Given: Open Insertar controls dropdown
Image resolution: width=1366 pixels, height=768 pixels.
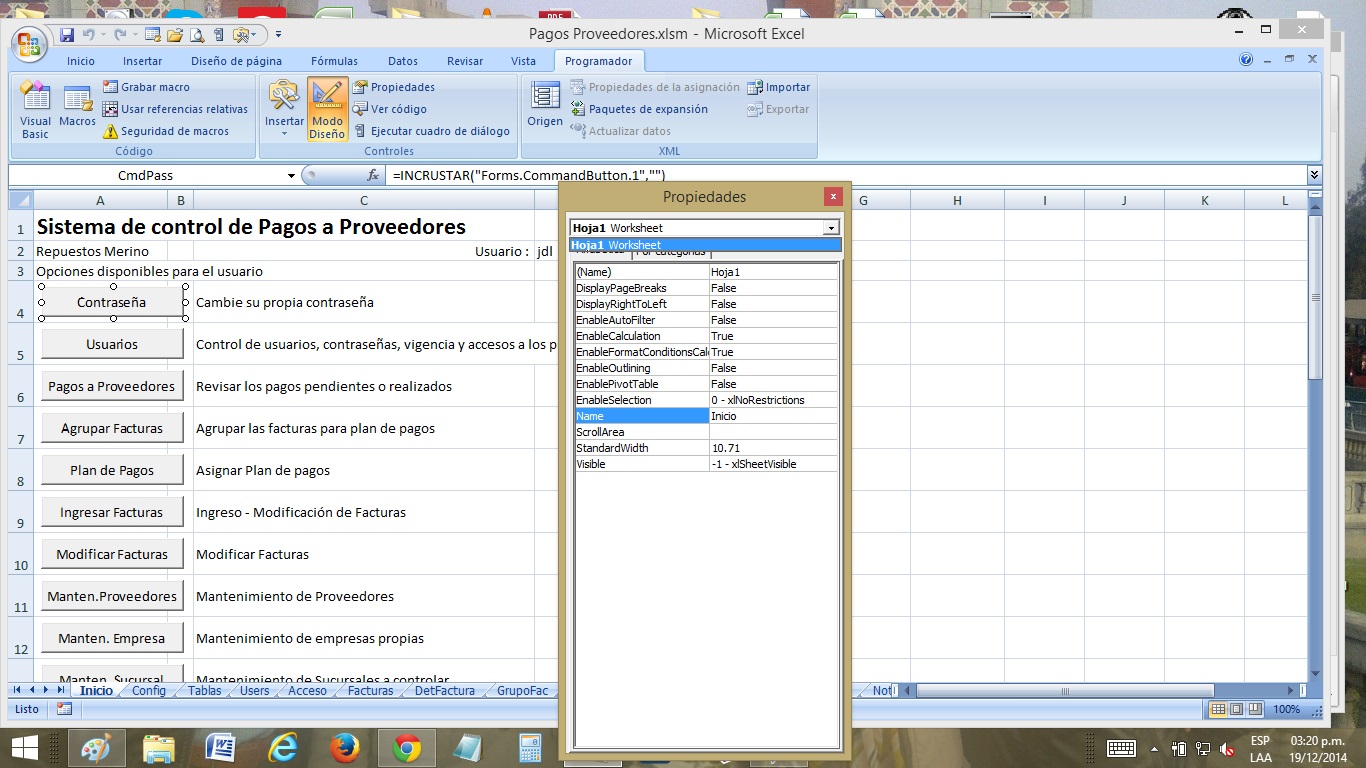Looking at the screenshot, I should pyautogui.click(x=284, y=110).
